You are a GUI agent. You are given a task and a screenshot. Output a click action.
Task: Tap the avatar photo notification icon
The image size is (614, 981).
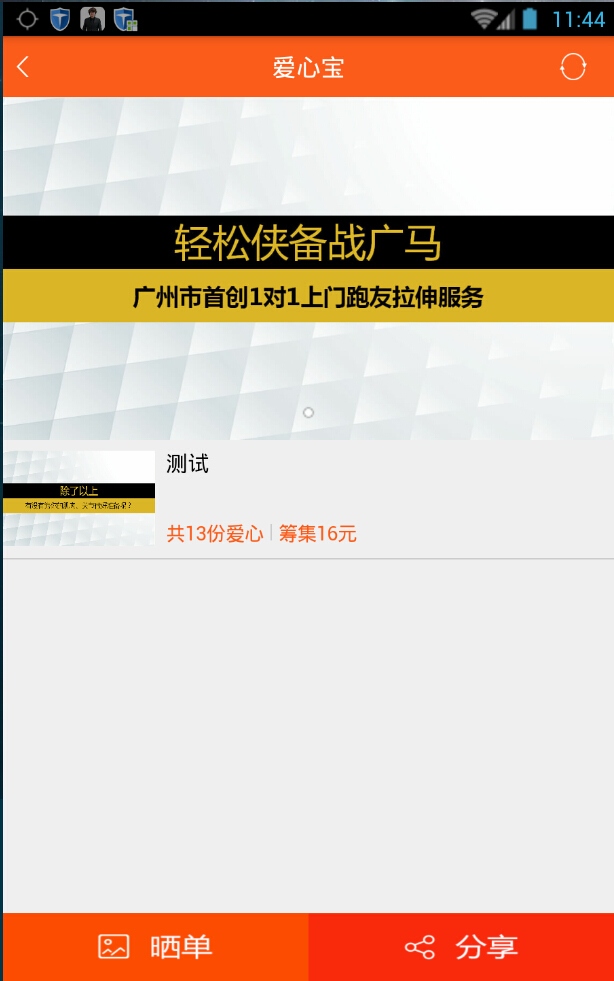(x=93, y=19)
